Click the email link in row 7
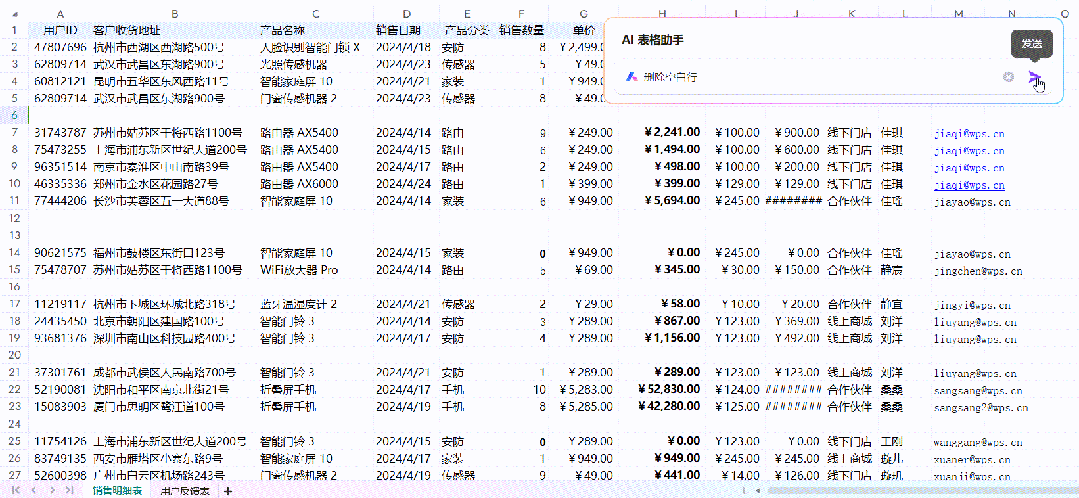Image resolution: width=1079 pixels, height=498 pixels. pos(968,132)
